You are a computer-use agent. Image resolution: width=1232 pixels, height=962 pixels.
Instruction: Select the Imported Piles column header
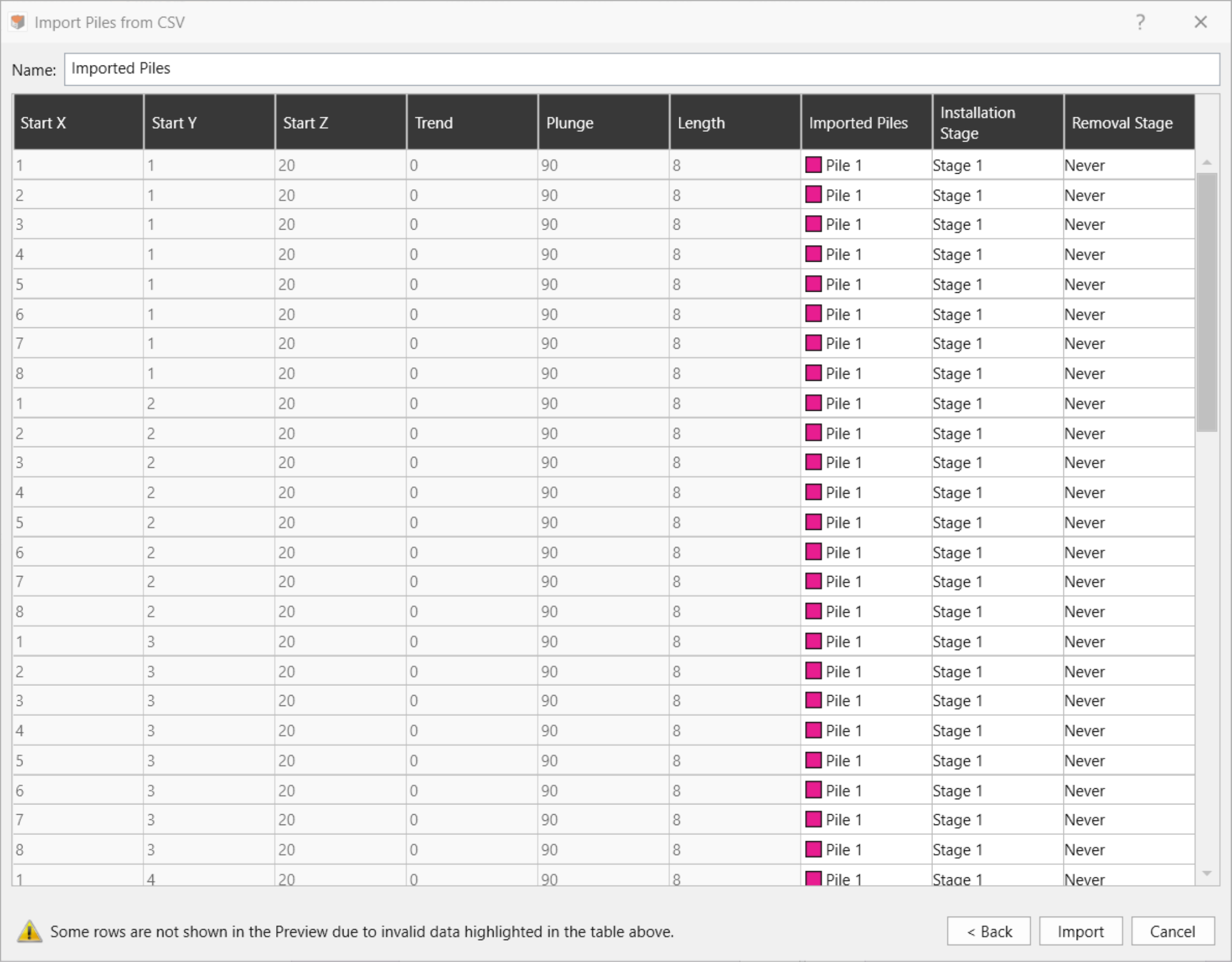click(866, 123)
